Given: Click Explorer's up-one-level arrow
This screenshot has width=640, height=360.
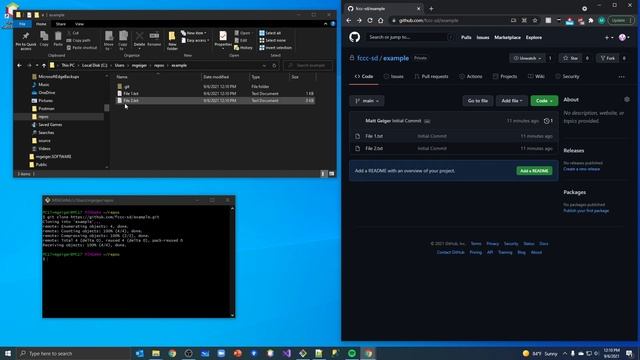Looking at the screenshot, I should (44, 65).
